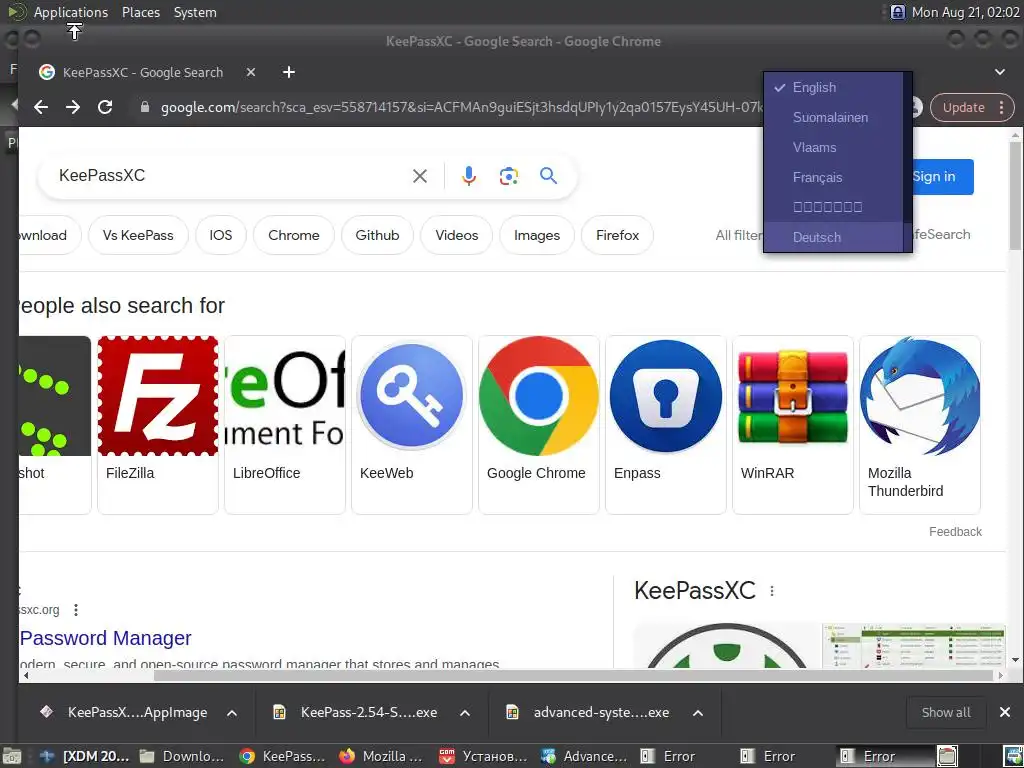
Task: Click Show all downloads
Action: 946,712
